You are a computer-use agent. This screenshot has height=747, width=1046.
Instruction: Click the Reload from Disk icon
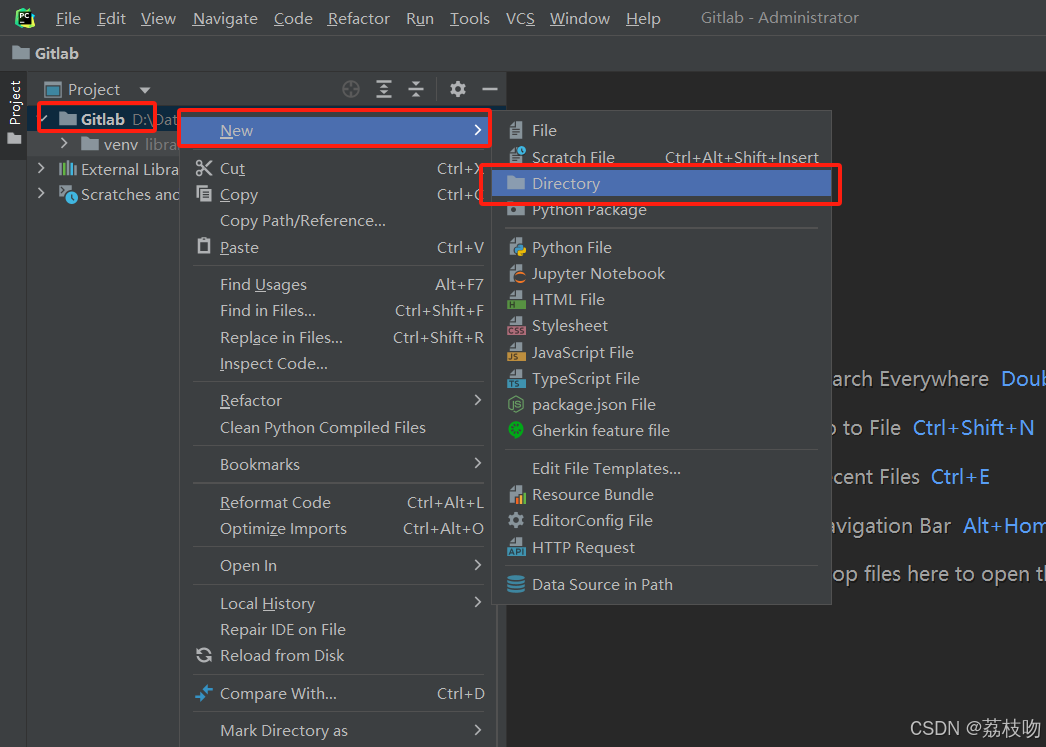[x=204, y=655]
